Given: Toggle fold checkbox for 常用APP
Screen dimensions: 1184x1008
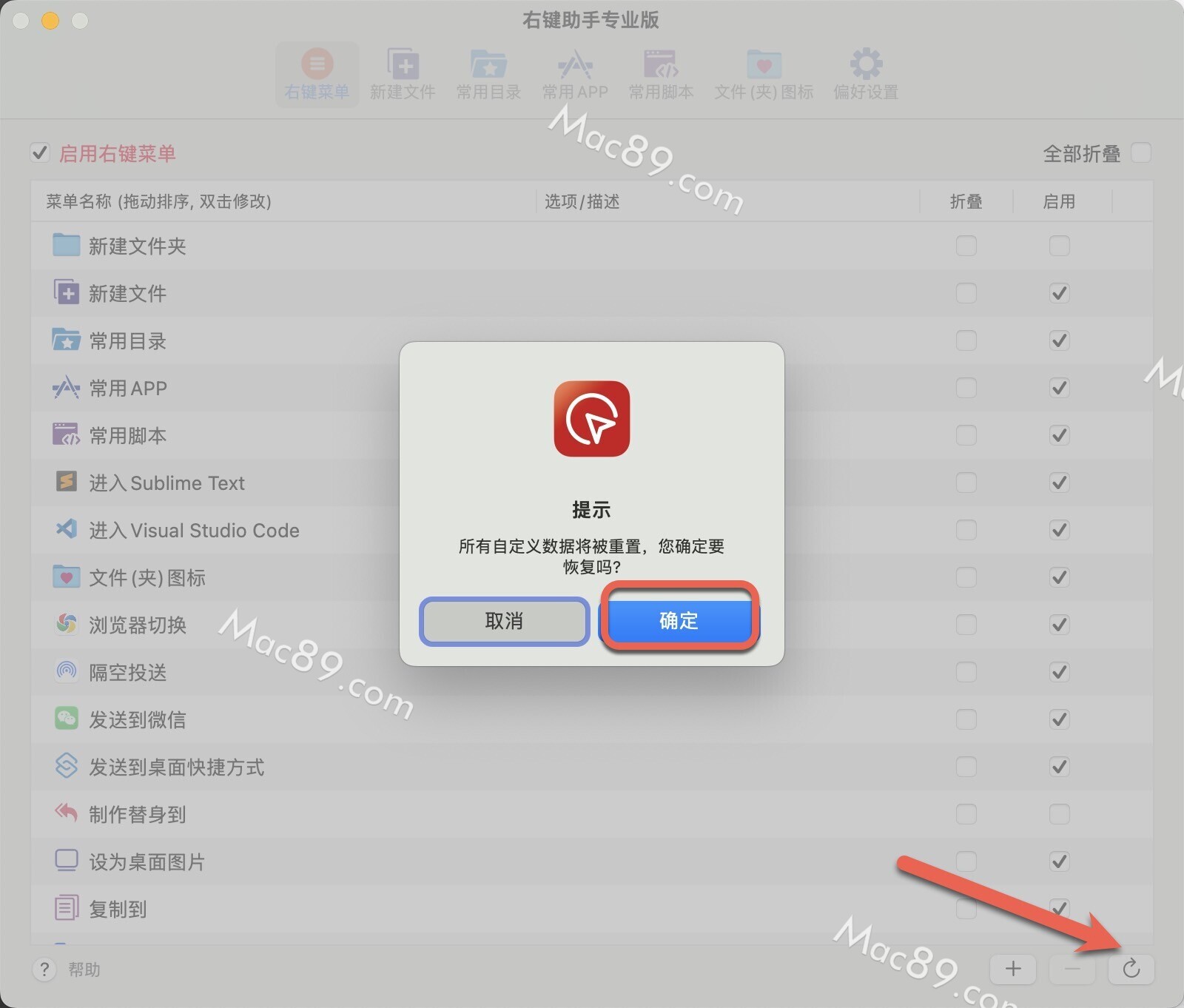Looking at the screenshot, I should tap(966, 388).
